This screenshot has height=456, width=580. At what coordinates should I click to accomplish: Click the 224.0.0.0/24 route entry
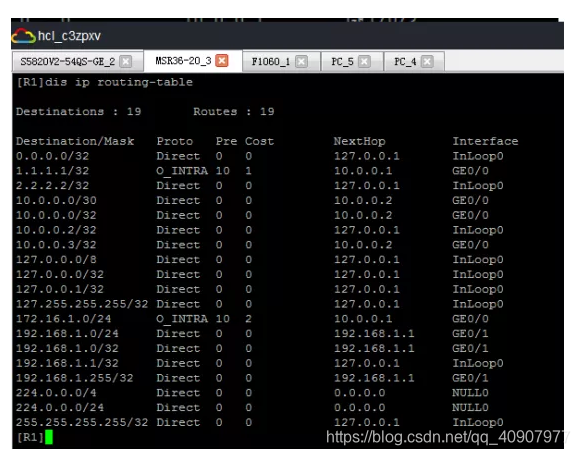point(252,408)
